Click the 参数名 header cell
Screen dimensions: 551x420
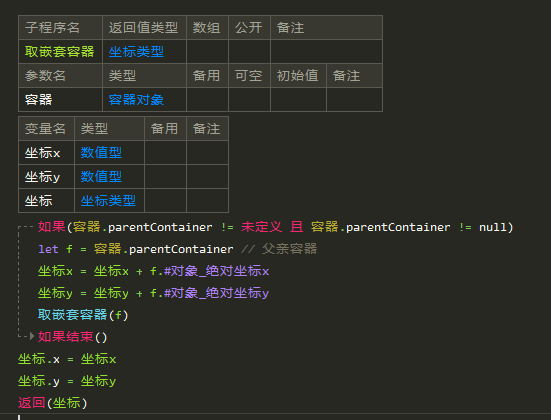(60, 76)
